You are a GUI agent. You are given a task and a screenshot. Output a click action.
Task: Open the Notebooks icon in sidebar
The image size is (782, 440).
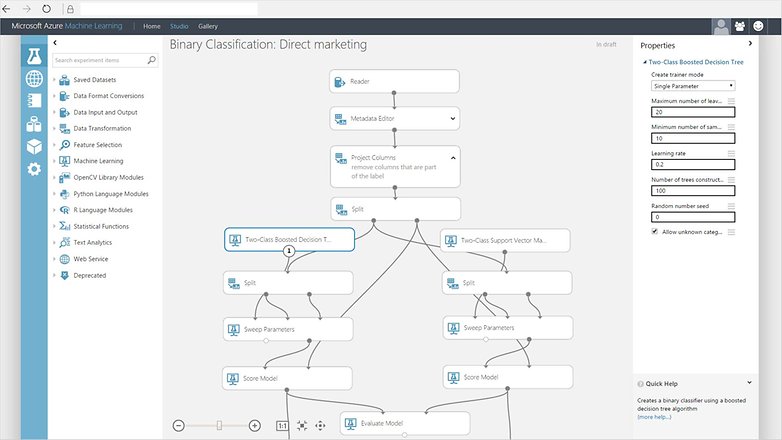coord(34,101)
